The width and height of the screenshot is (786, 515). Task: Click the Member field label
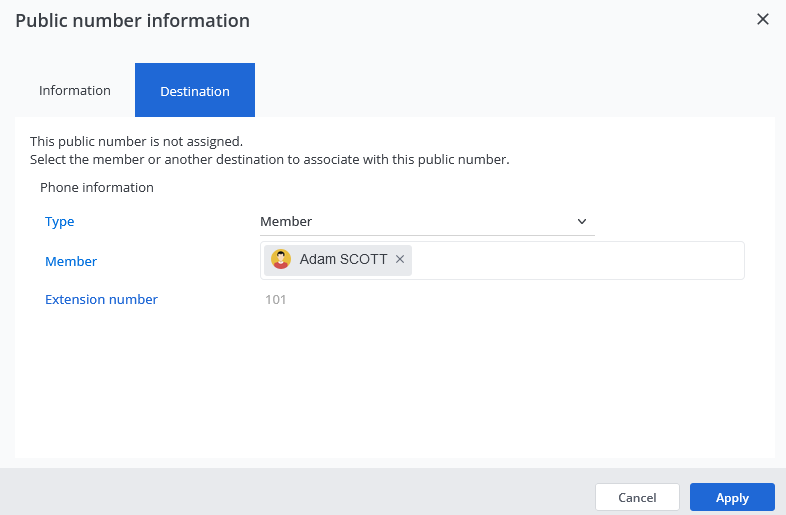(x=71, y=261)
